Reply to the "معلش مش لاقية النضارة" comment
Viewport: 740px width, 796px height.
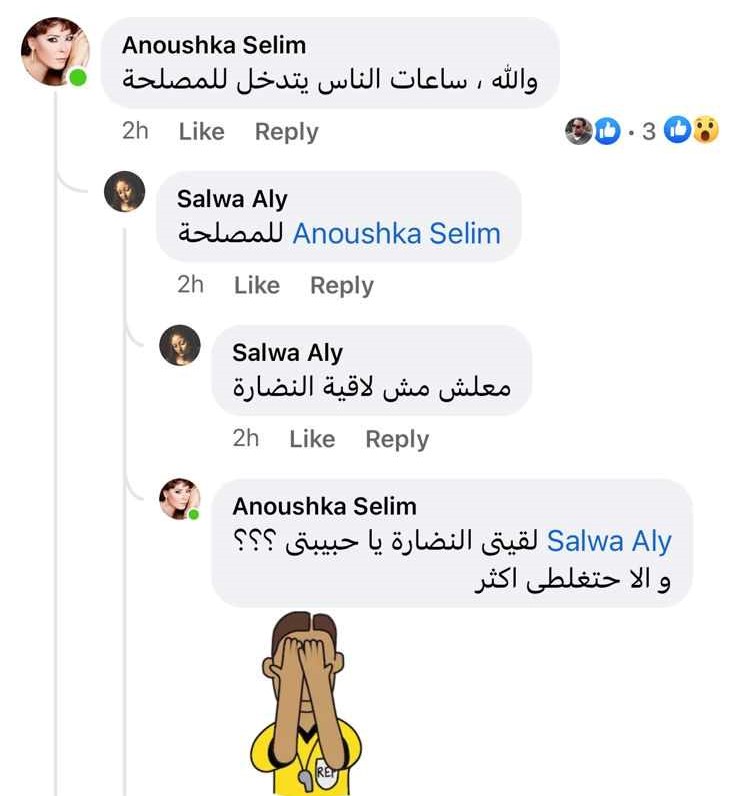pyautogui.click(x=397, y=439)
